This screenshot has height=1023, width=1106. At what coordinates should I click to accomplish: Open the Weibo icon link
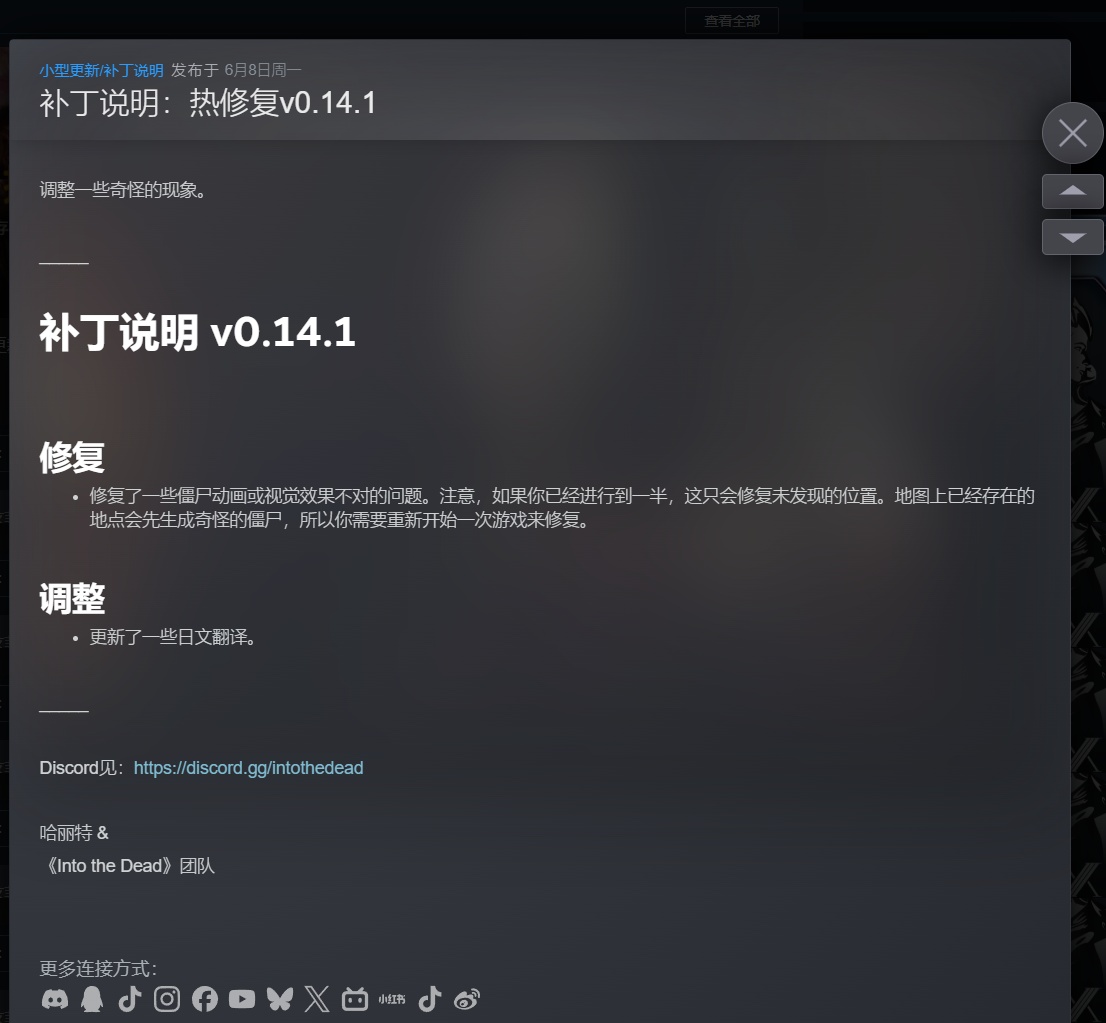[x=467, y=999]
